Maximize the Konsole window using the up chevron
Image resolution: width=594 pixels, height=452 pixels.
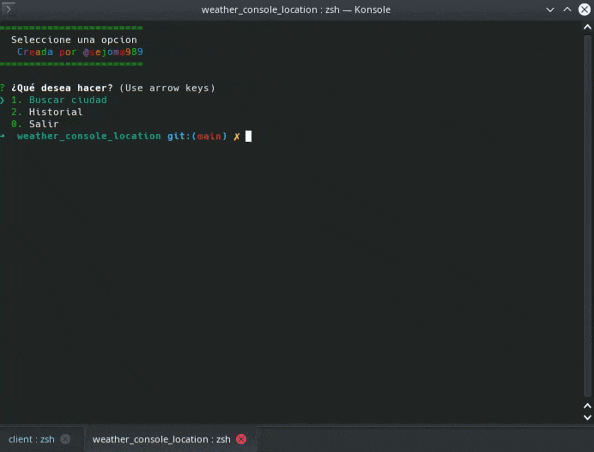[x=567, y=9]
